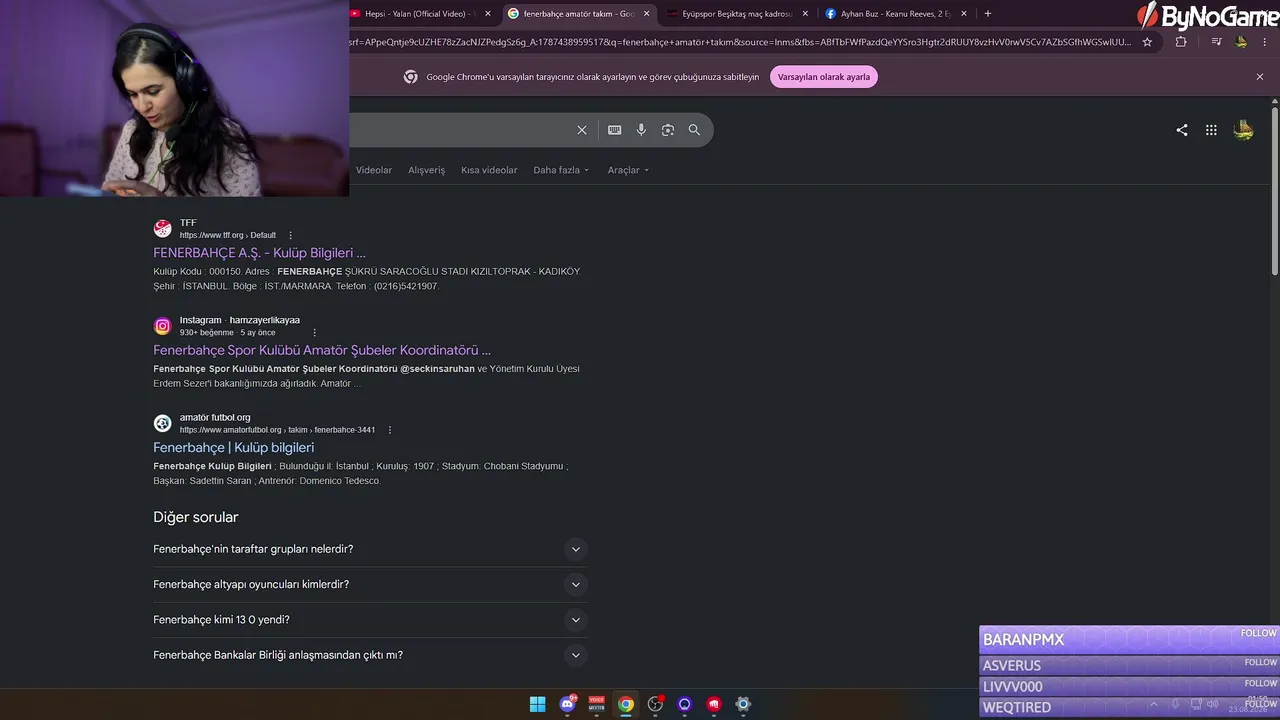The image size is (1280, 720).
Task: Open "Fenerbahçe | Kulüp bilgileri" result
Action: 233,447
